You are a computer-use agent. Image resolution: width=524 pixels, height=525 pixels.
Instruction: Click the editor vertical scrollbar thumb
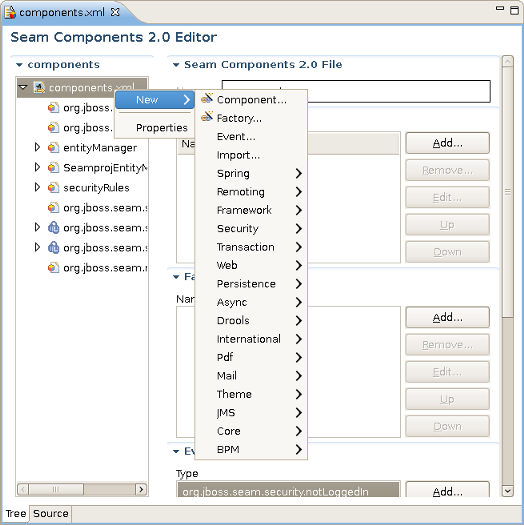[508, 192]
